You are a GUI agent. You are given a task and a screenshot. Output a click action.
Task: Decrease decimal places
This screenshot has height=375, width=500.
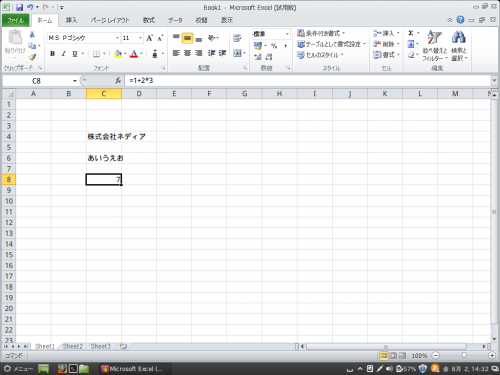tap(269, 57)
